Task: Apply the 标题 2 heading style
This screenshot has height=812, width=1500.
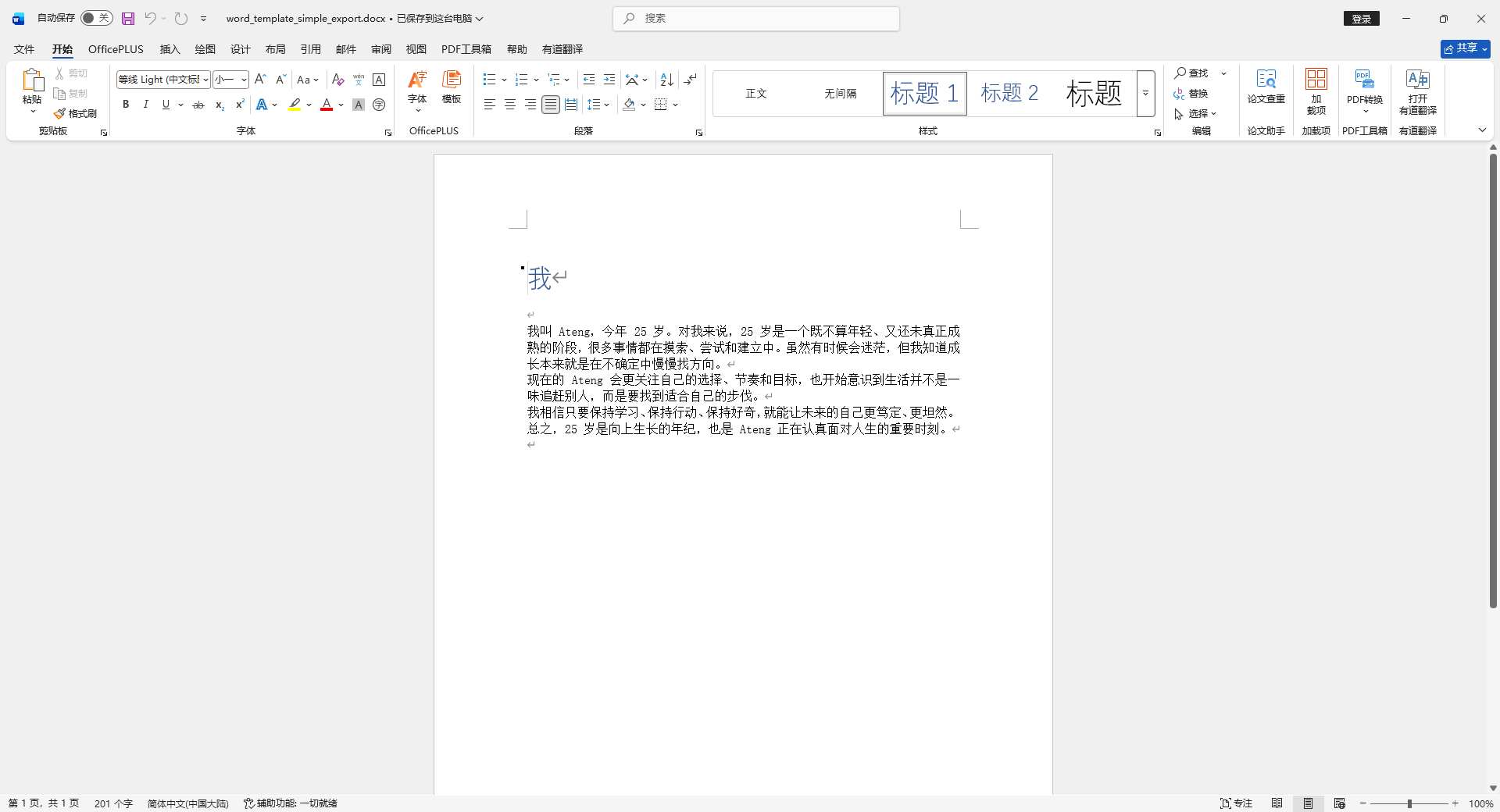Action: click(1009, 94)
